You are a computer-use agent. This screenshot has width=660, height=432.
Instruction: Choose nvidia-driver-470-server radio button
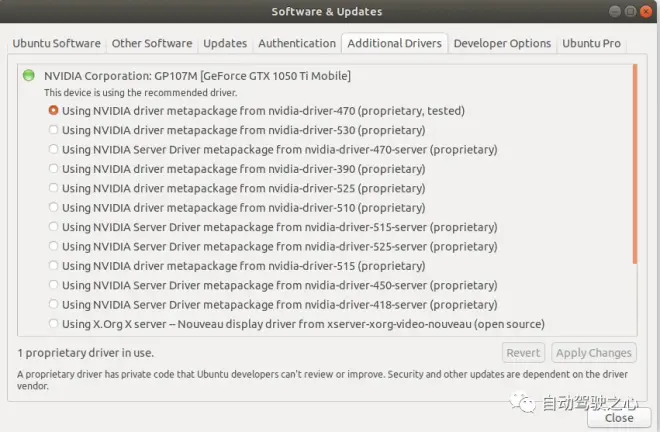53,149
